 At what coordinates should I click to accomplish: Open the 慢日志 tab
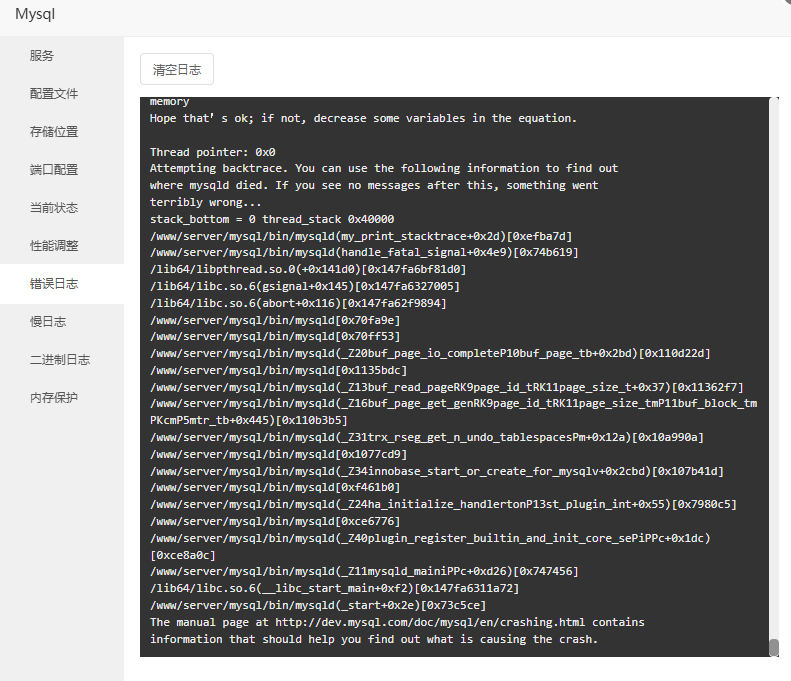[x=48, y=322]
